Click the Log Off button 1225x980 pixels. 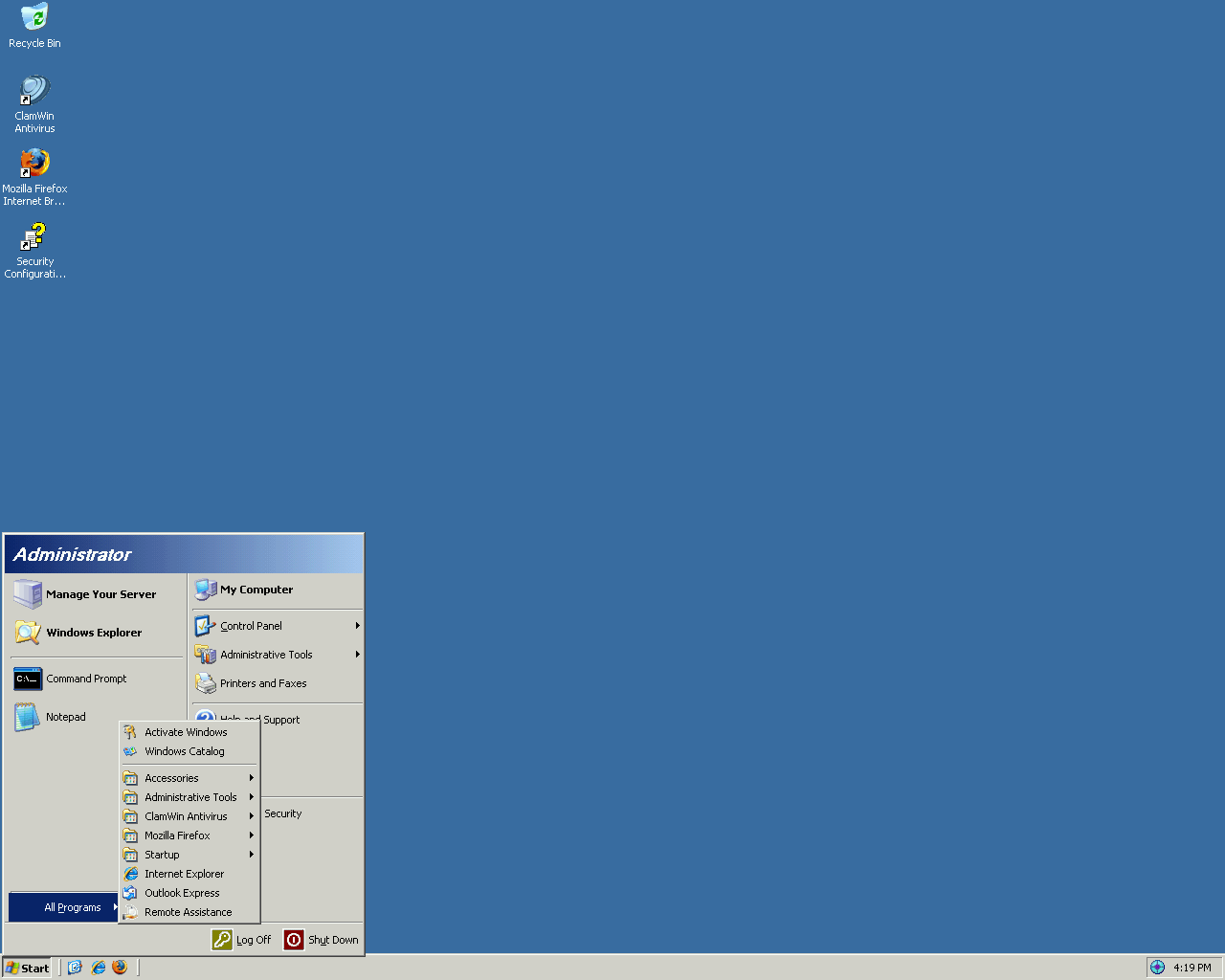(242, 940)
